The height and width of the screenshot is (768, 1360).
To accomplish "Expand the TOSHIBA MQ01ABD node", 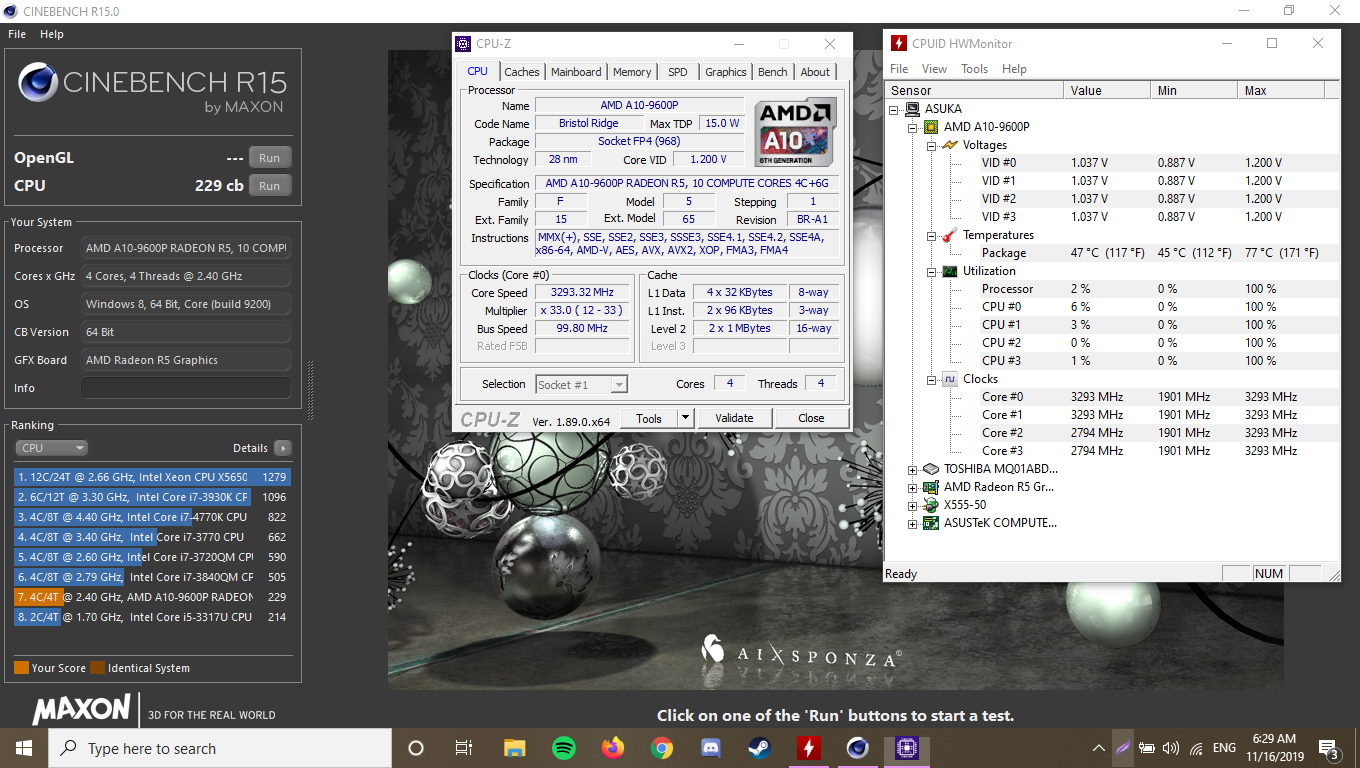I will coord(912,469).
